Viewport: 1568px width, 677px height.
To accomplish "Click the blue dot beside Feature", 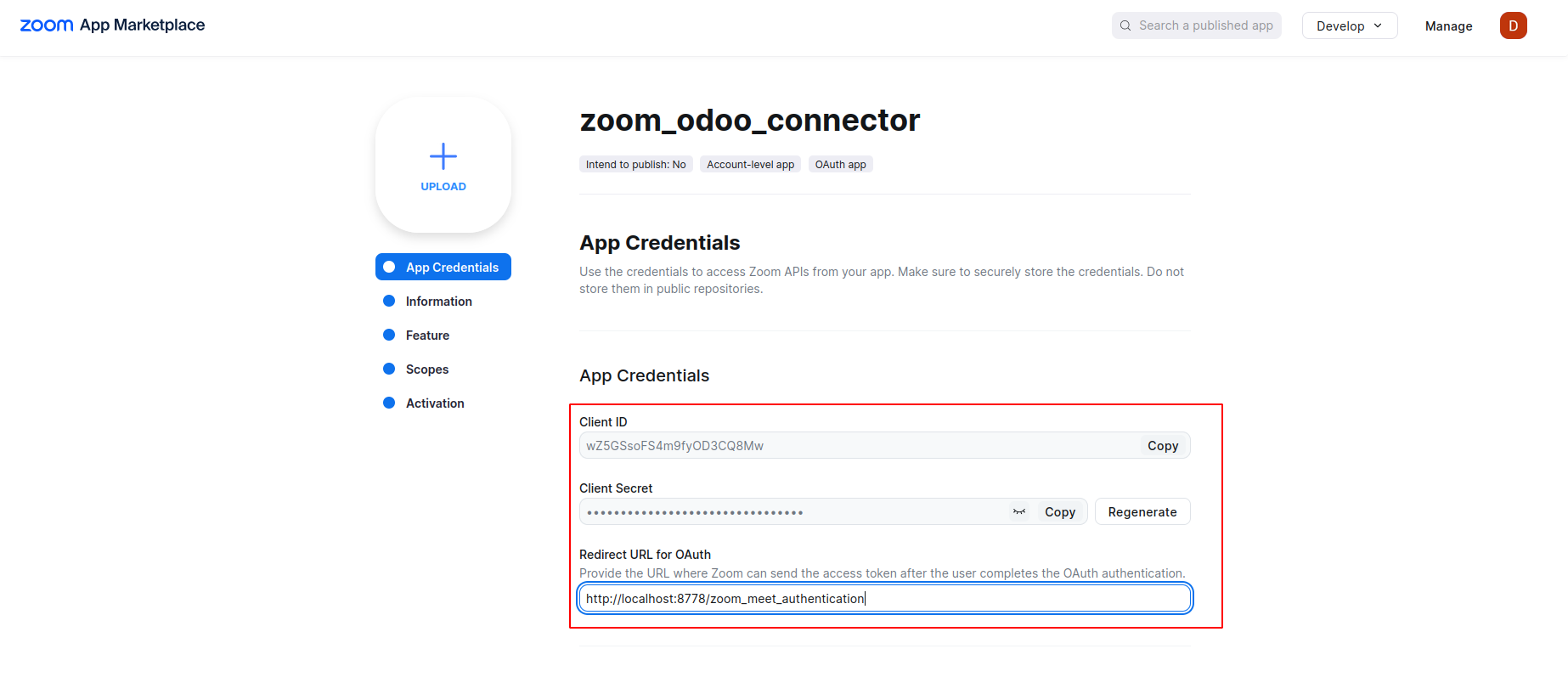I will (389, 335).
